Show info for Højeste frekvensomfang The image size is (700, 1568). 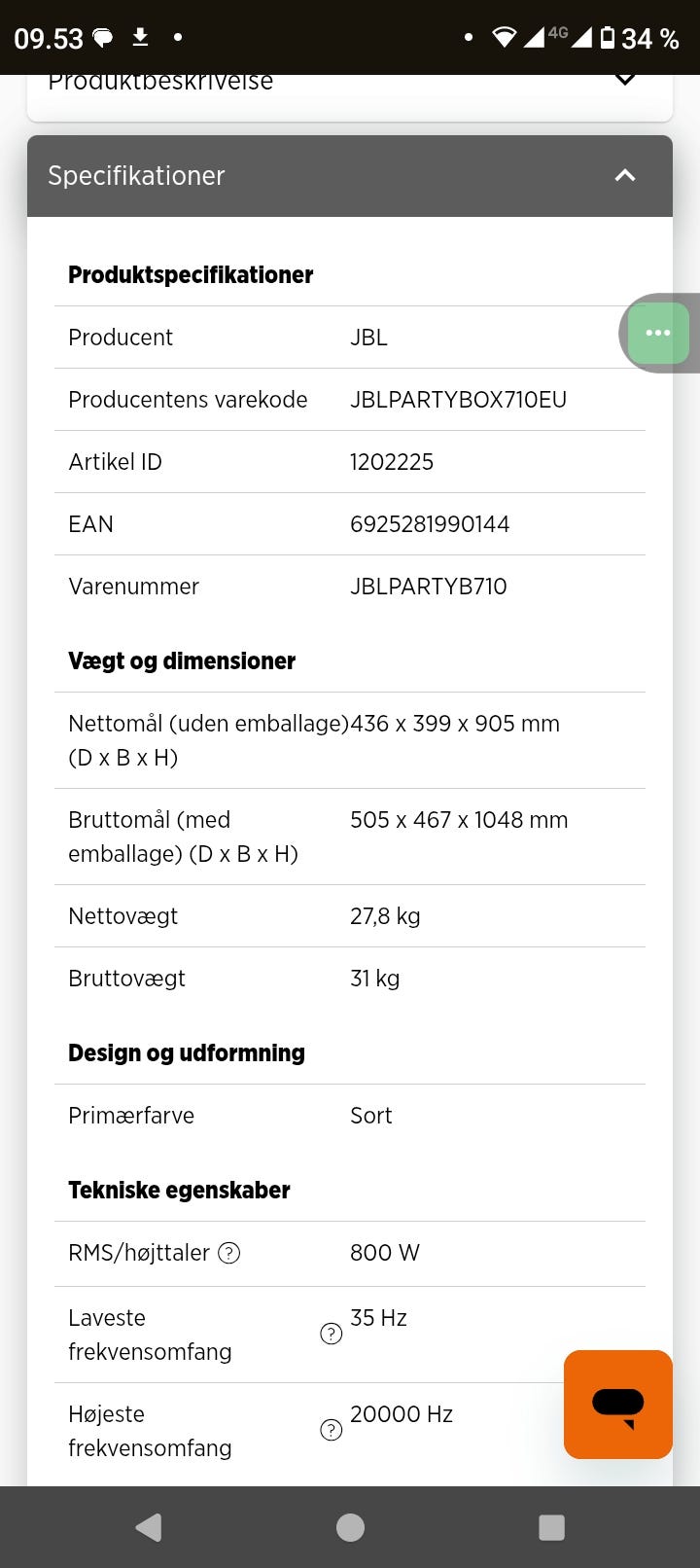click(x=331, y=1430)
